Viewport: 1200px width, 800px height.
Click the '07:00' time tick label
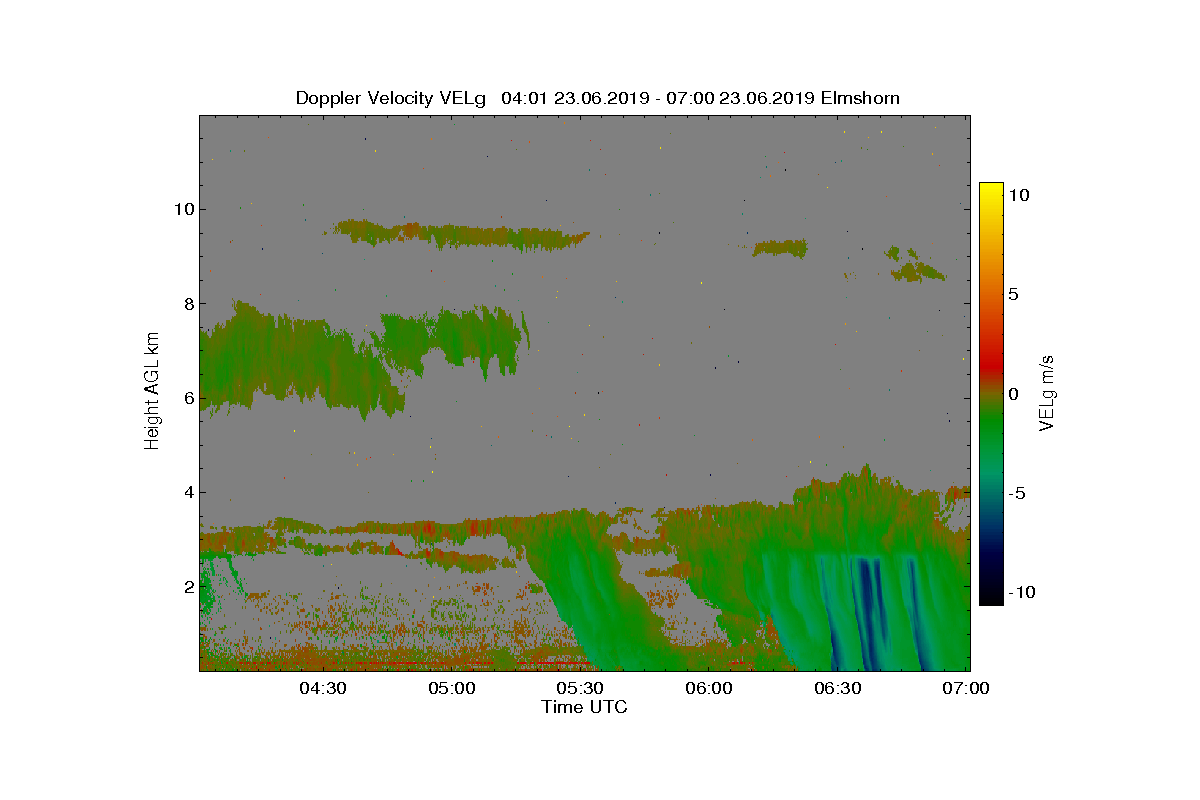(x=967, y=688)
